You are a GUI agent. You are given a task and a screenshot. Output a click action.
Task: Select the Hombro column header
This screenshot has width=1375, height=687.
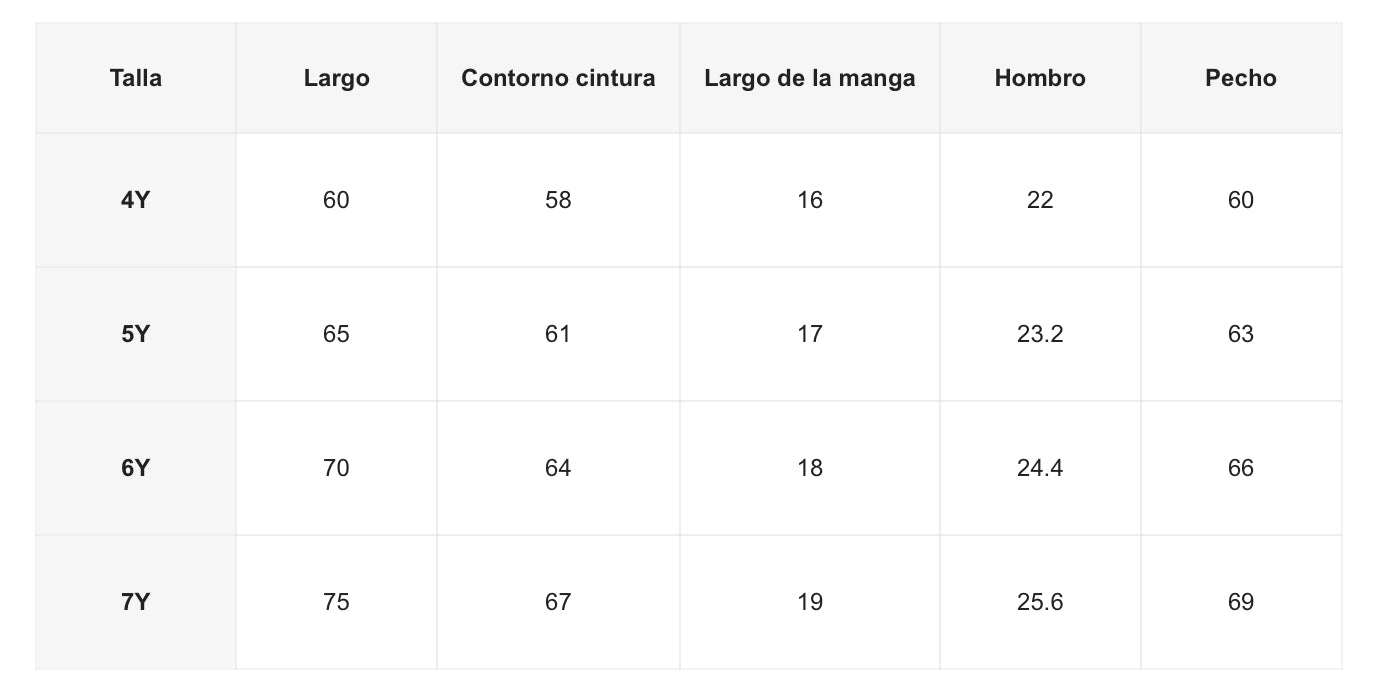1040,78
